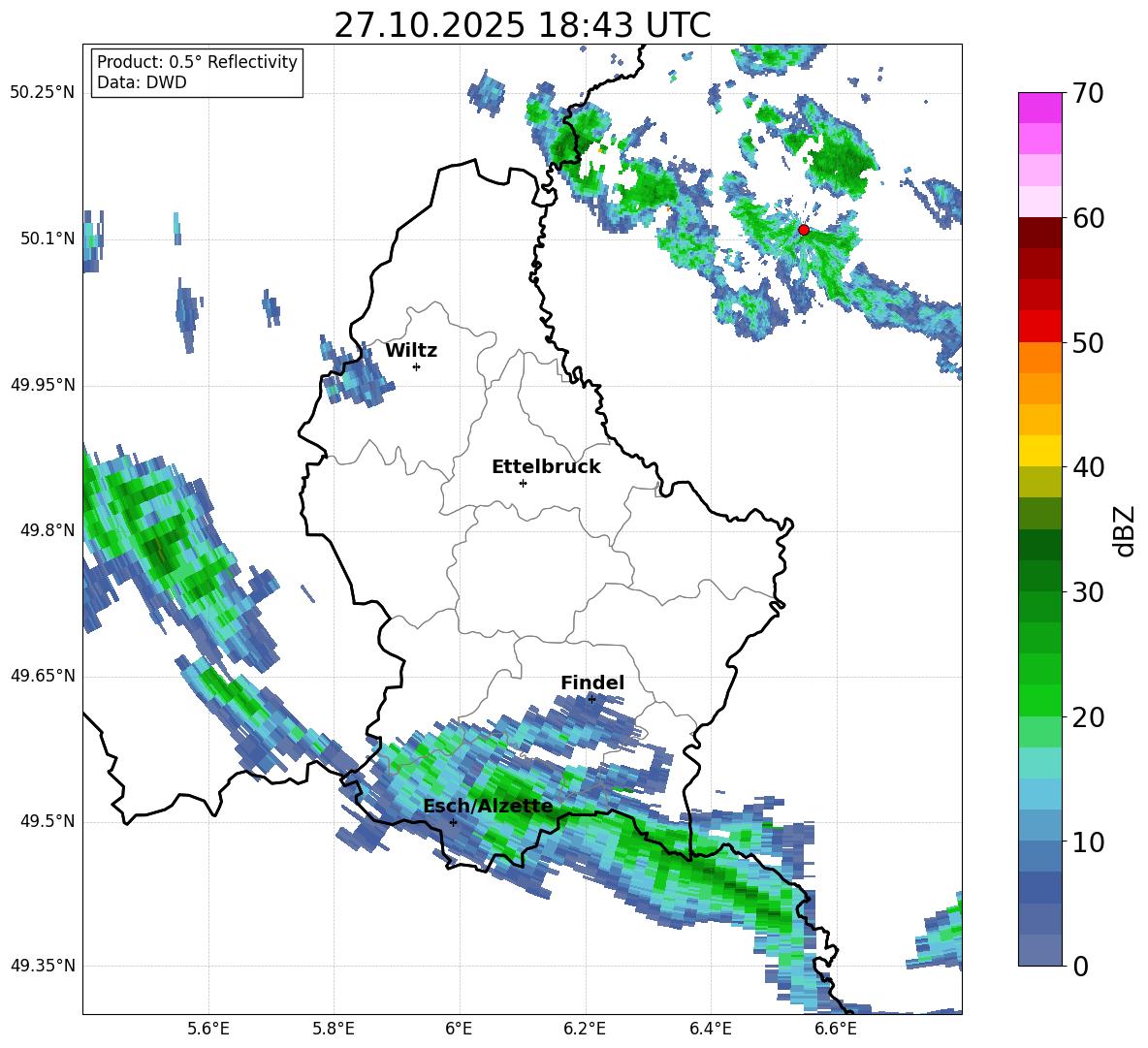Click the Findel city label
Screen dimensions: 1148x1048
point(592,683)
